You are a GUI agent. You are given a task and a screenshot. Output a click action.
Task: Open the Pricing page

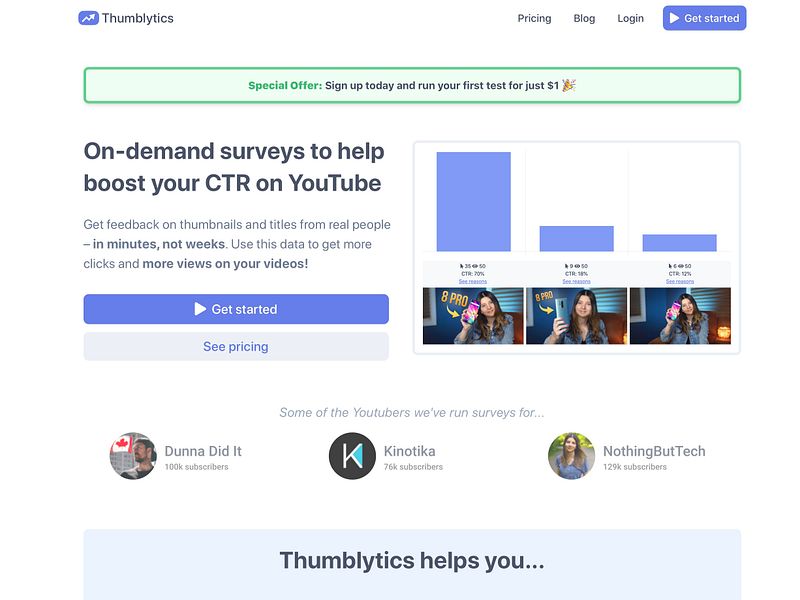534,18
